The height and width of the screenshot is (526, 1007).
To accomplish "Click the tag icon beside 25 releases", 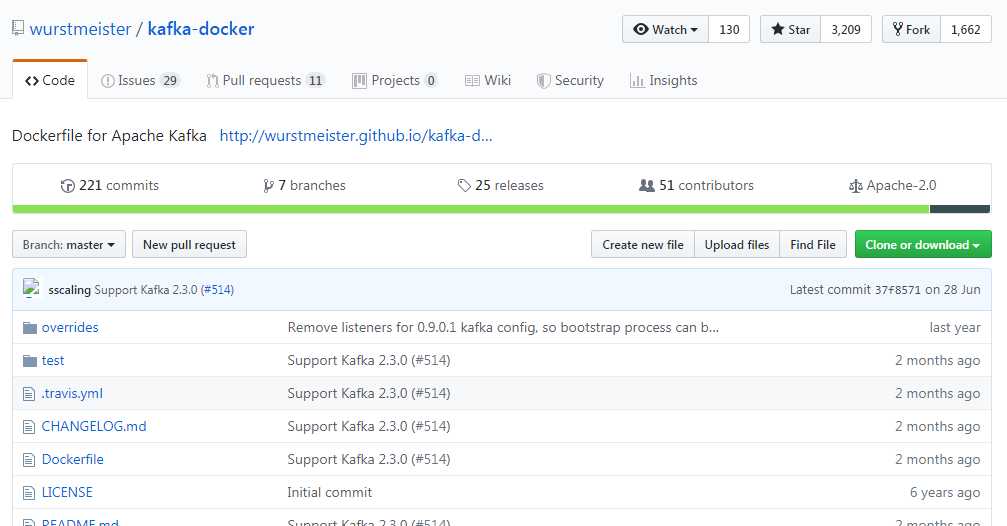I will pyautogui.click(x=464, y=186).
